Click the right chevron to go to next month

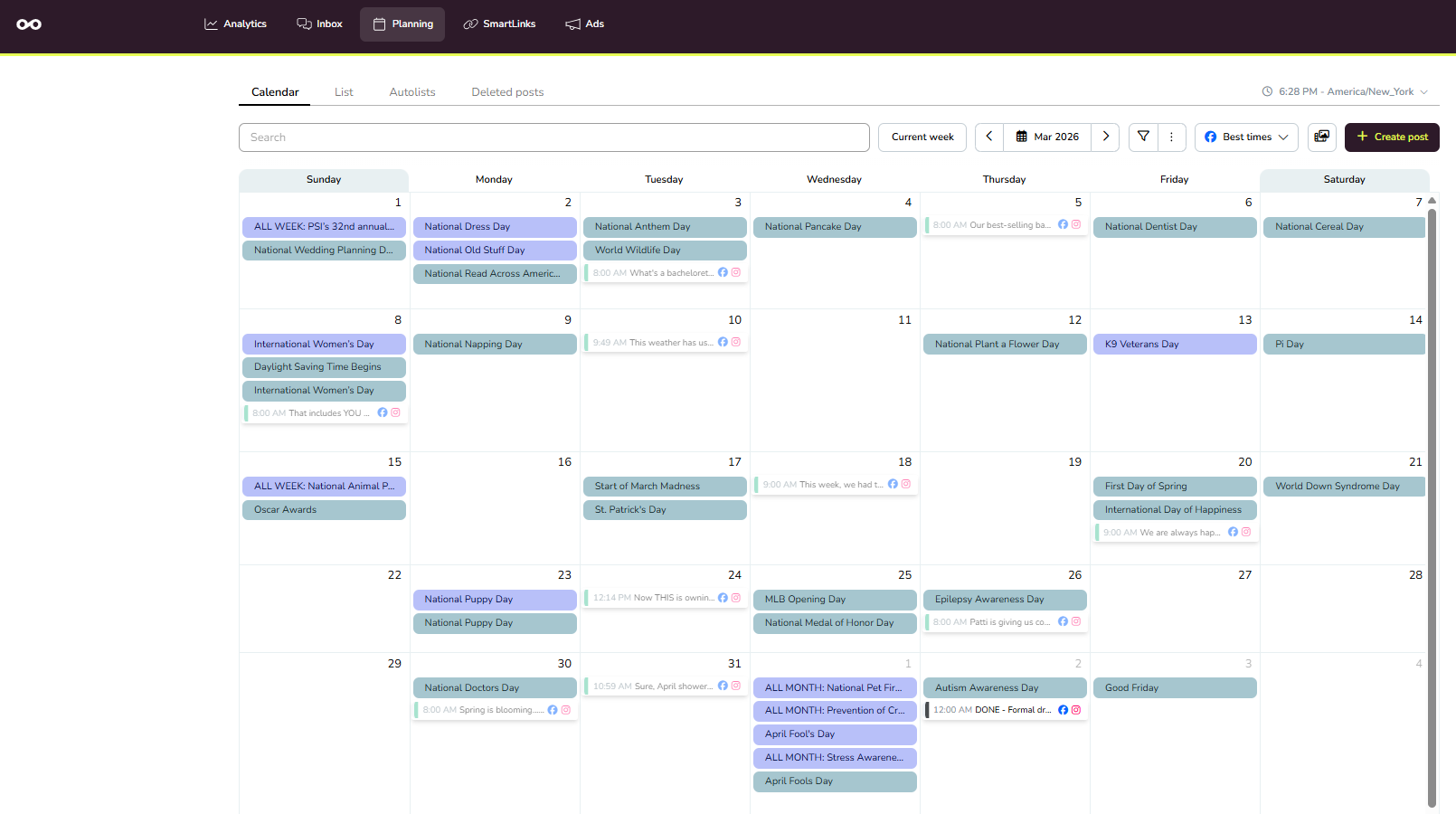click(x=1106, y=137)
